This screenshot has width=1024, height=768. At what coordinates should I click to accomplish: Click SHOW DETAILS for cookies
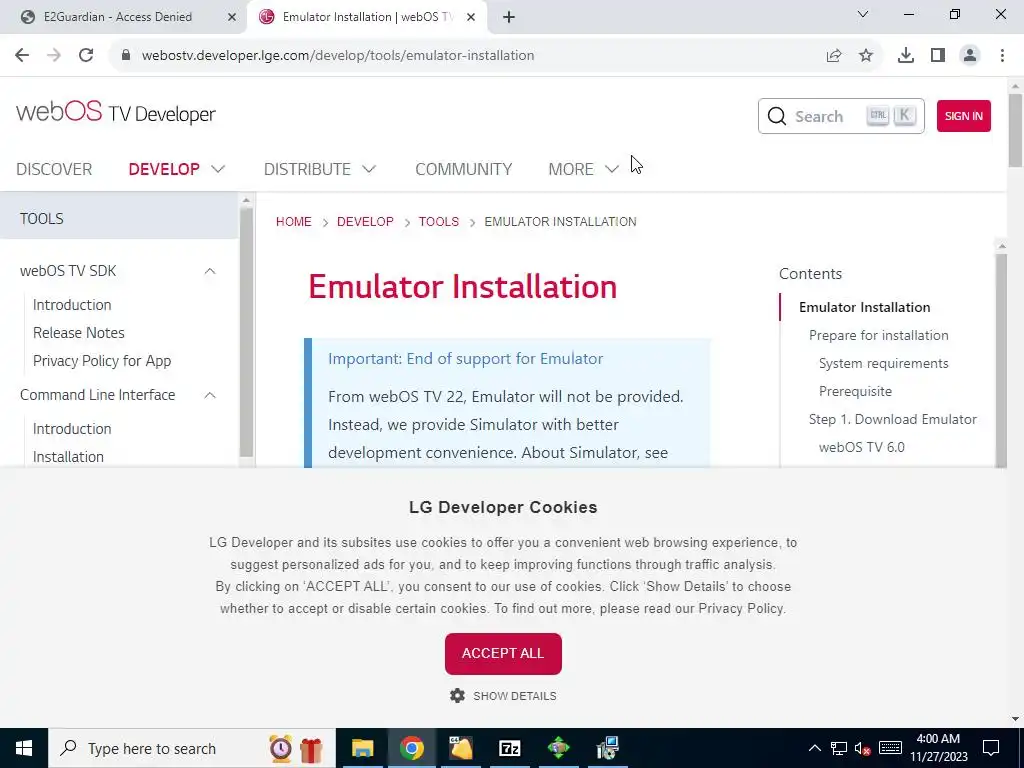515,696
